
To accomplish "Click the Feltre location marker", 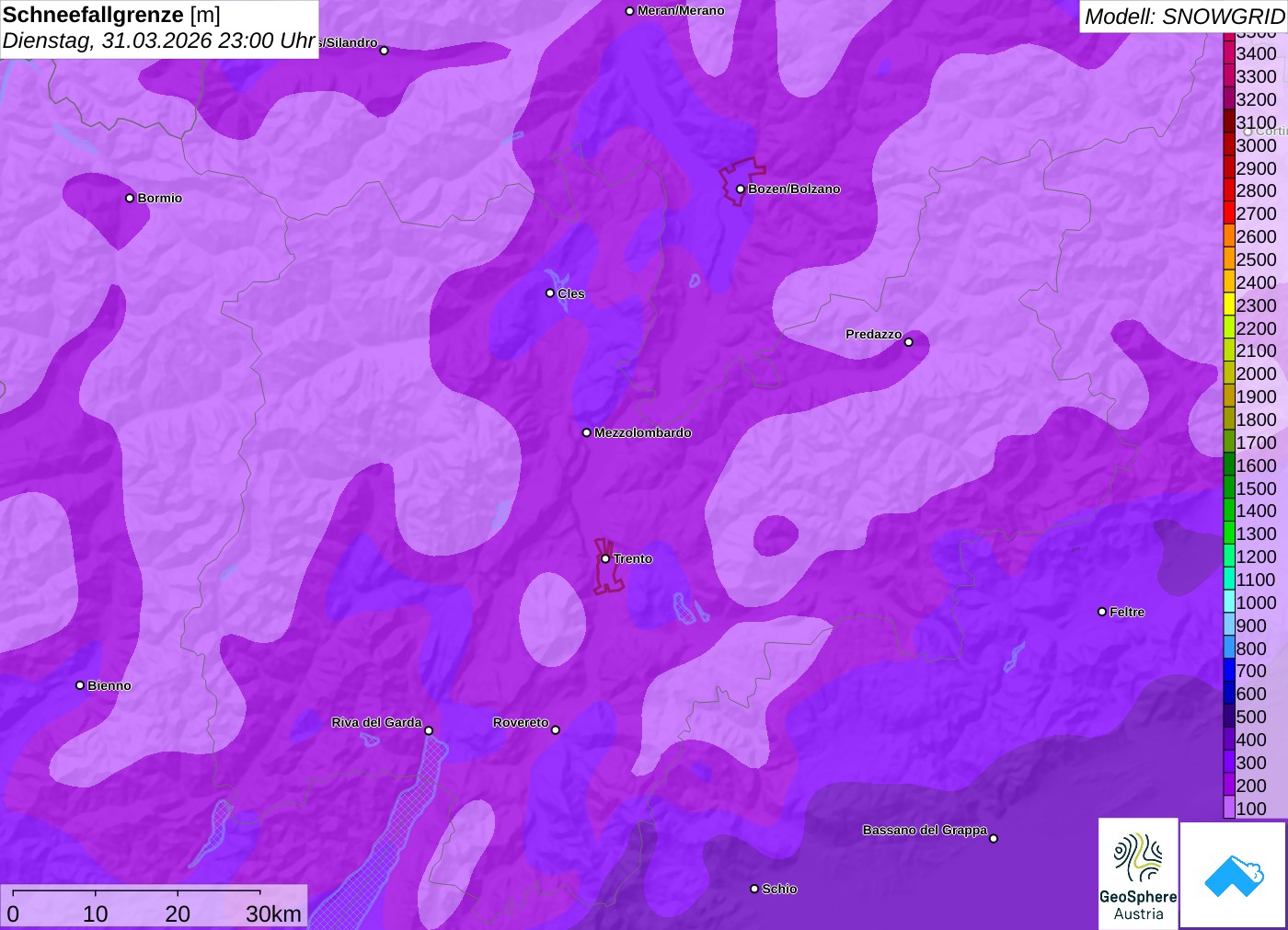I will 1102,612.
